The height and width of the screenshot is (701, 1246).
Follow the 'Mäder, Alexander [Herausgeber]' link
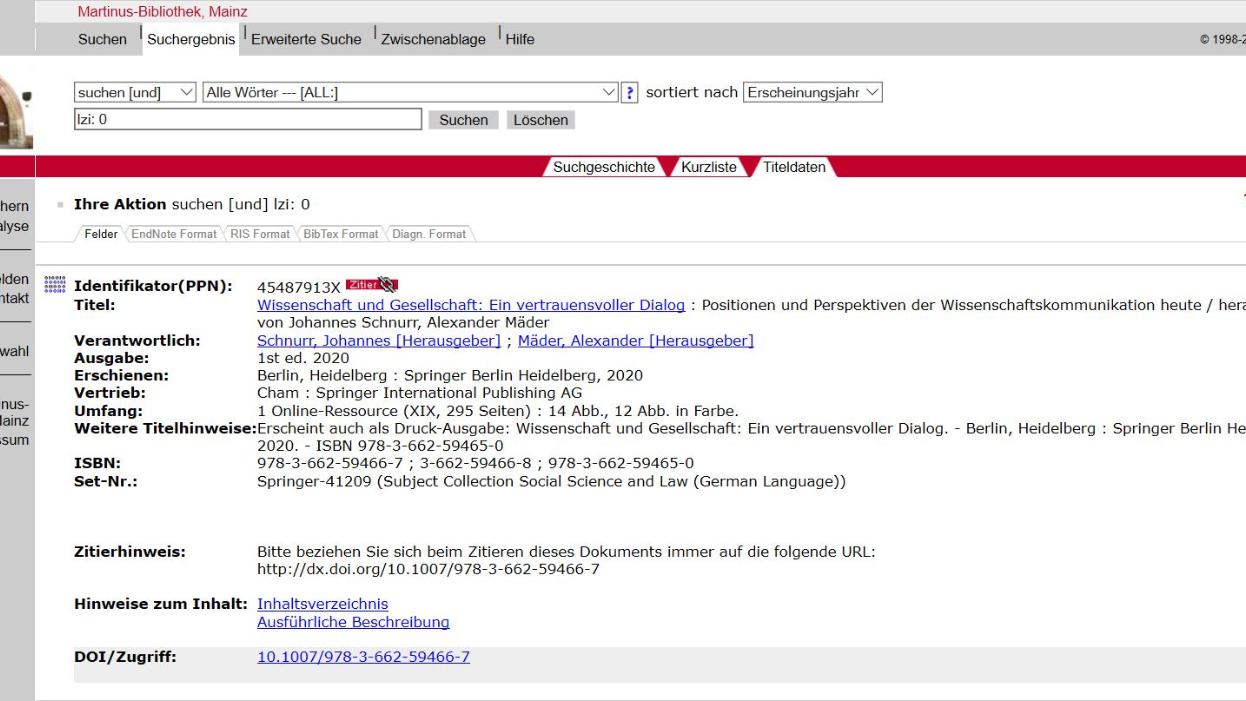coord(636,341)
